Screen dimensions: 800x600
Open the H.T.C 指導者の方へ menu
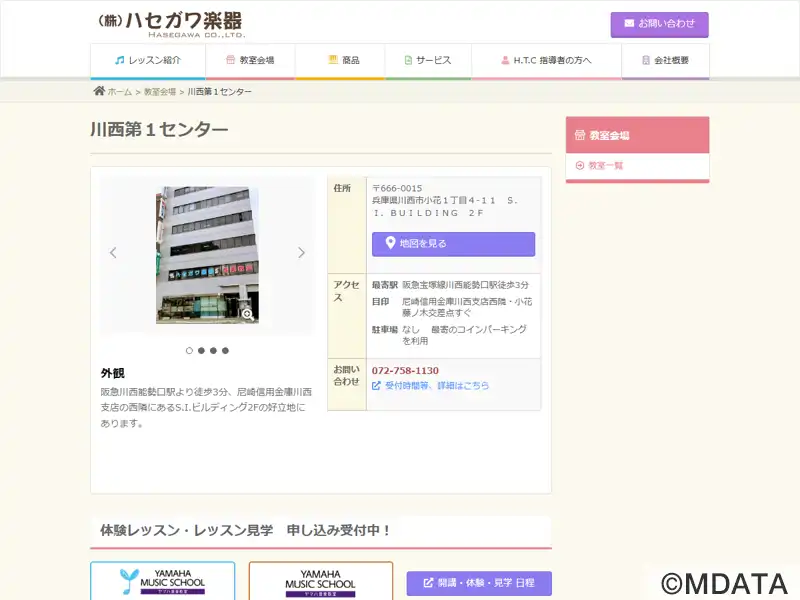pyautogui.click(x=546, y=60)
